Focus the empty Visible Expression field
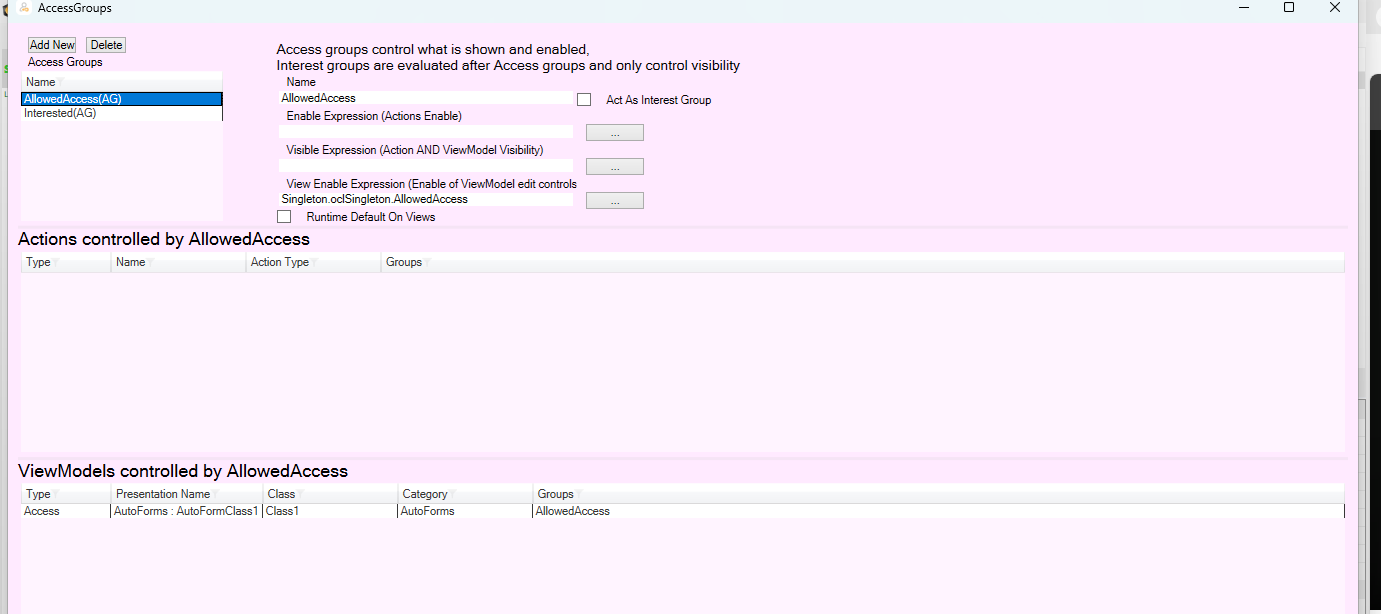1381x614 pixels. (426, 166)
